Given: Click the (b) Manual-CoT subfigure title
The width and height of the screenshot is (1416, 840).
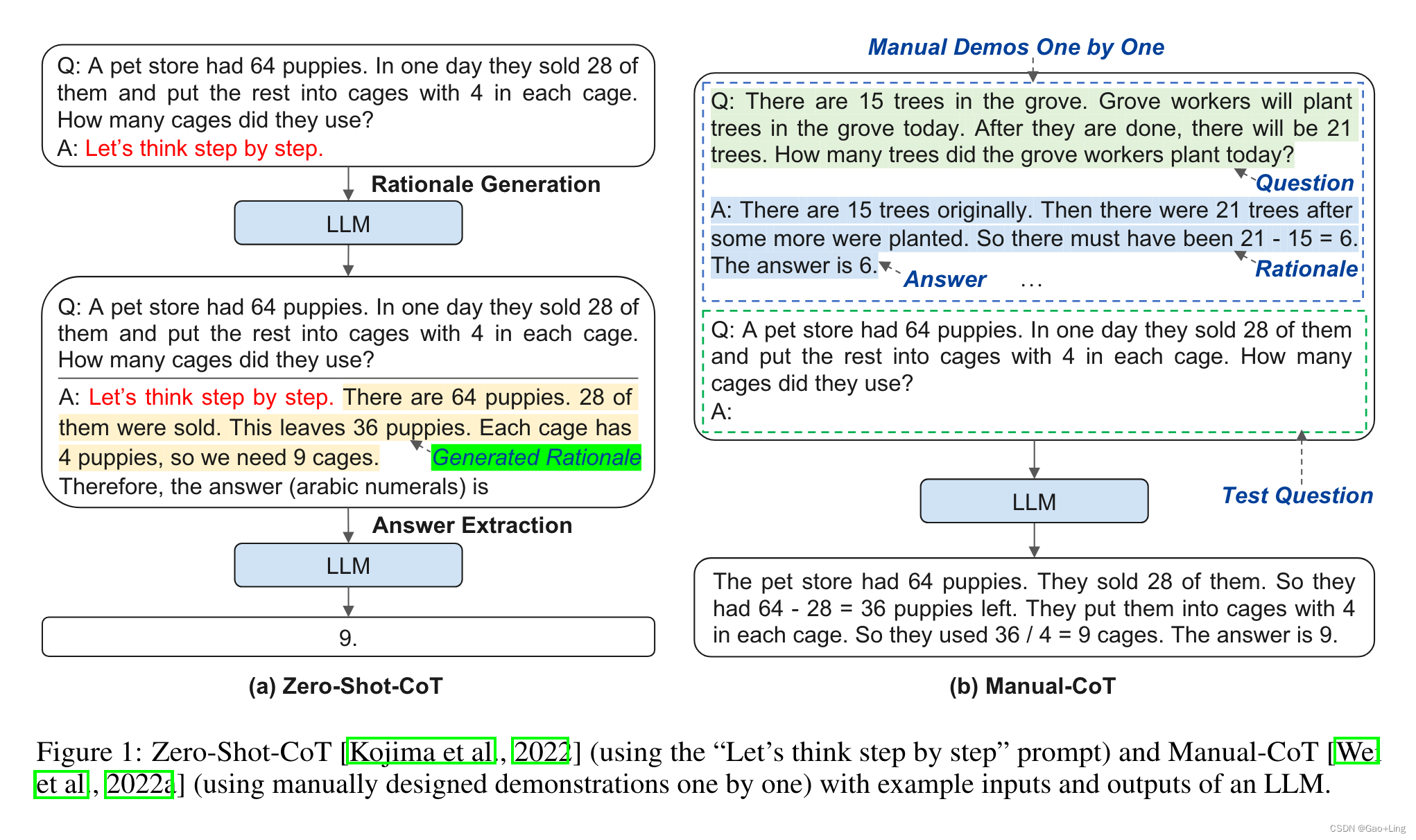Looking at the screenshot, I should [1033, 686].
